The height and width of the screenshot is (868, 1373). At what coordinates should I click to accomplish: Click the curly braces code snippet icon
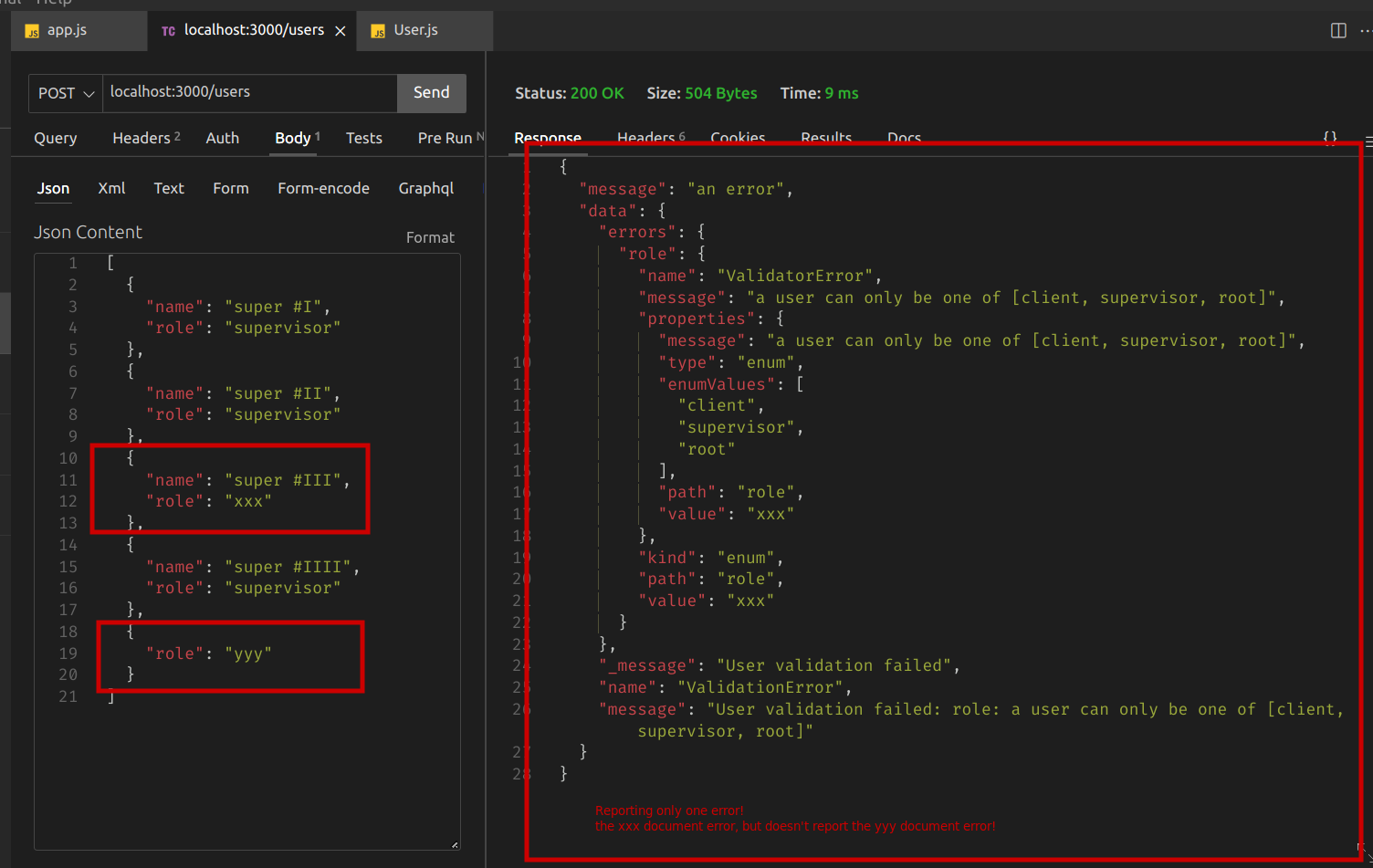coord(1330,138)
